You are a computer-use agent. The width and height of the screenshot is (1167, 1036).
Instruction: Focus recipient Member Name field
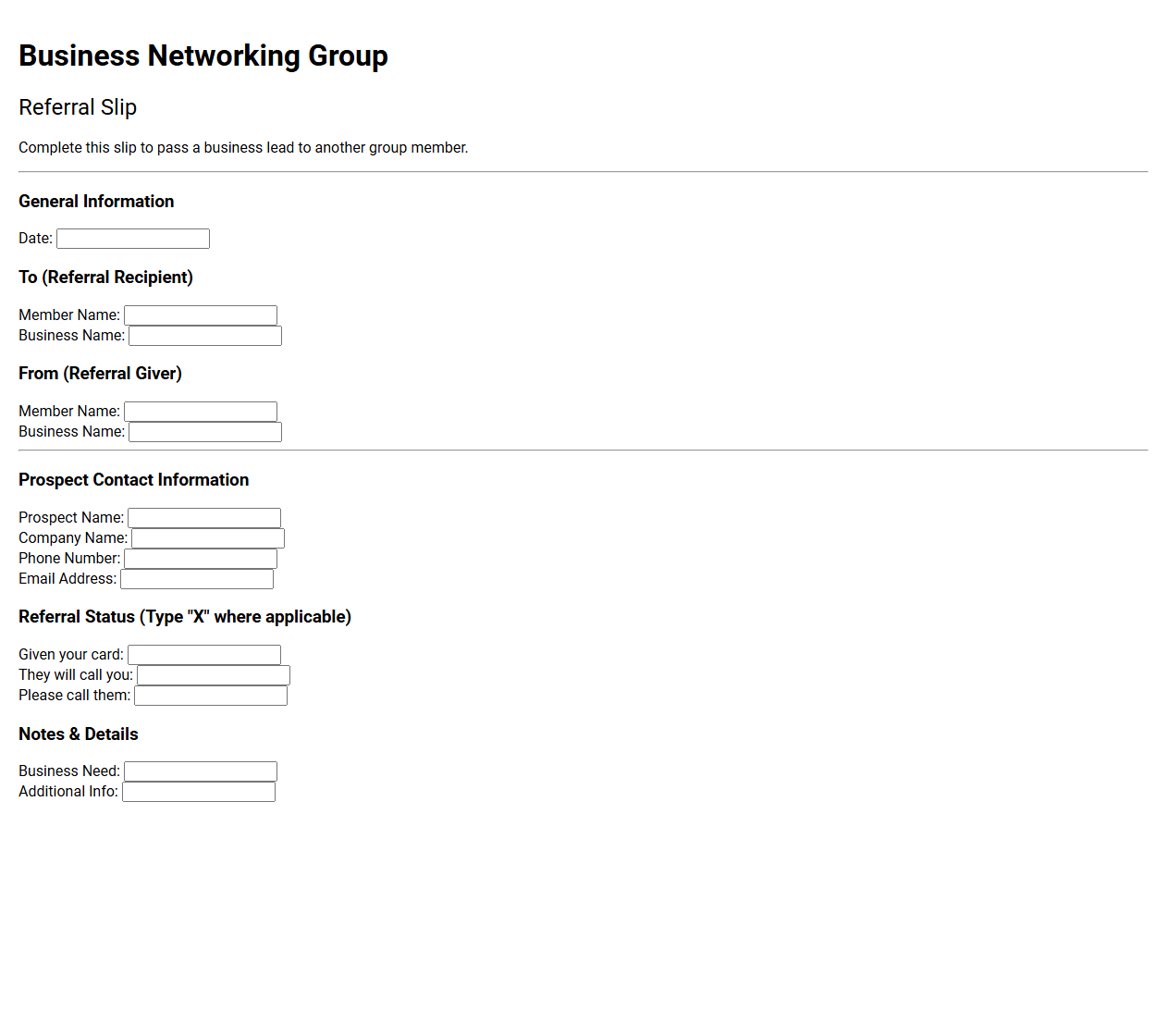pyautogui.click(x=201, y=315)
